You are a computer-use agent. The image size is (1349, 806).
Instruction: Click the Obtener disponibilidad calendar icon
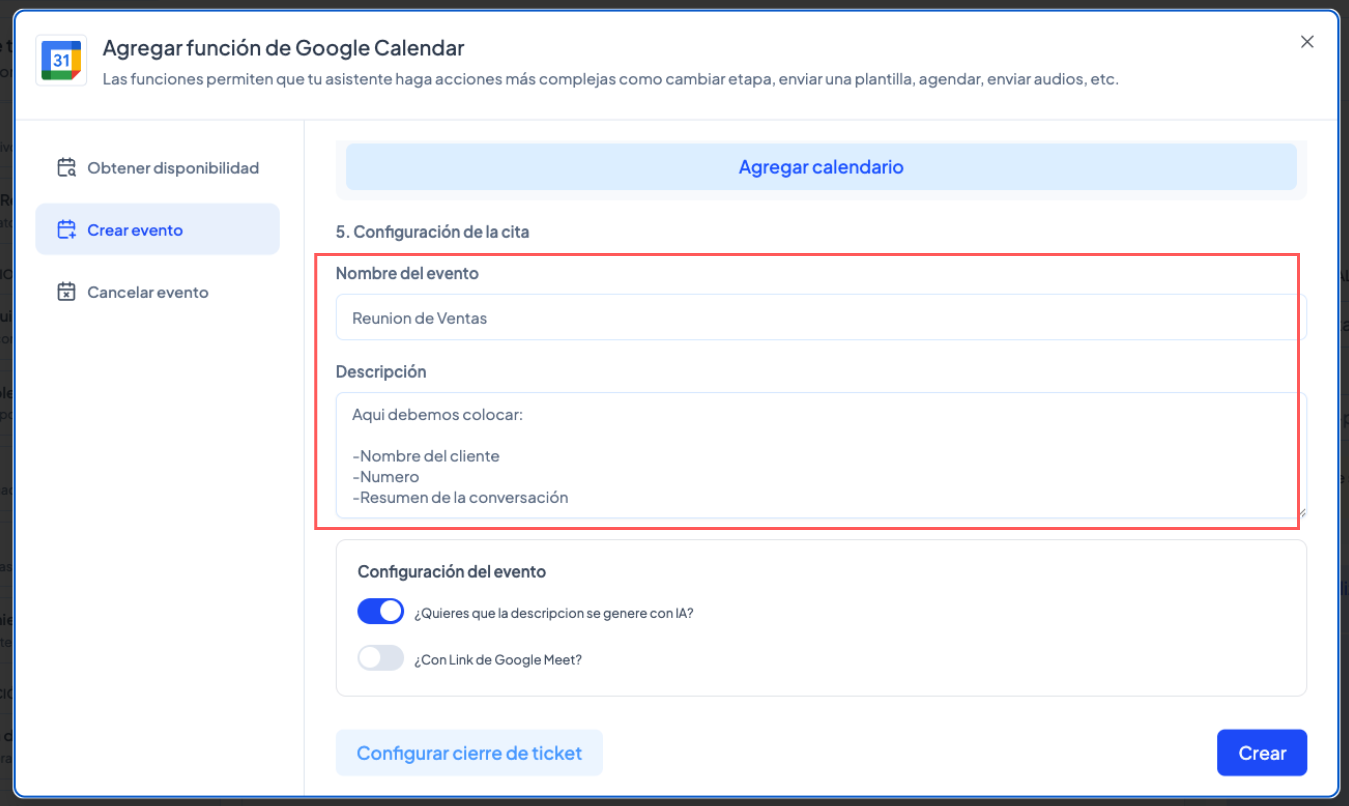tap(66, 168)
